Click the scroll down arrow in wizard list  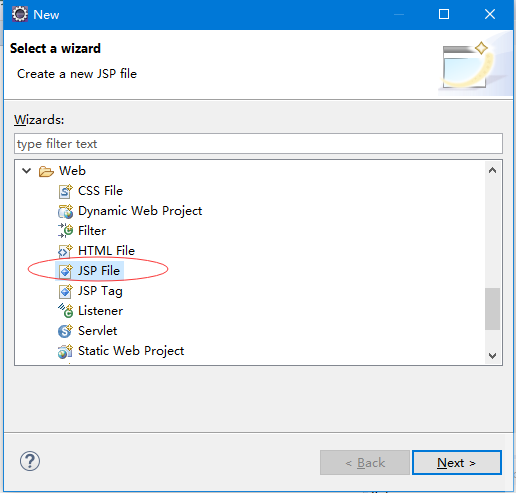492,356
